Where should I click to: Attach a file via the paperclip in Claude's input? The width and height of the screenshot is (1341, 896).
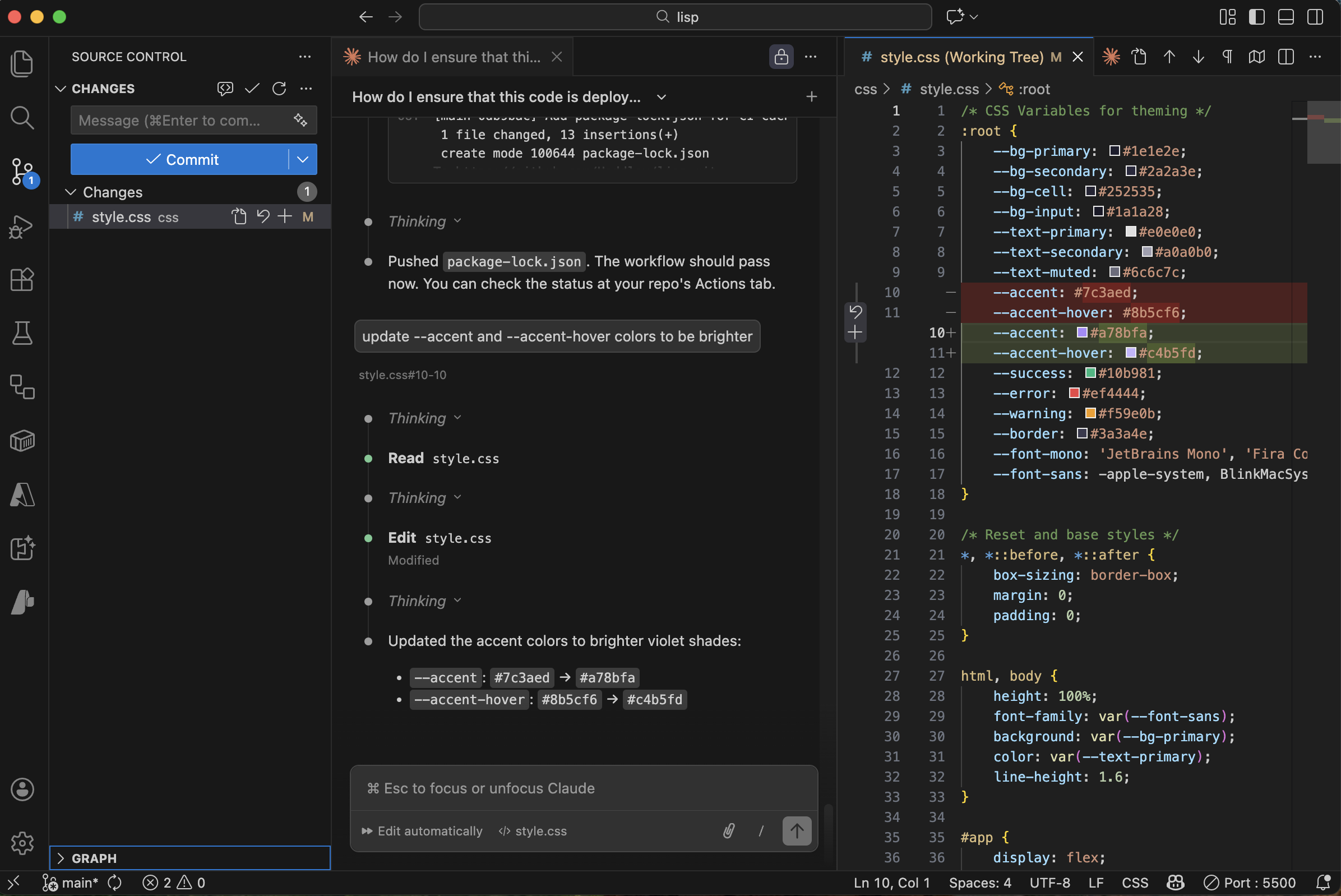[728, 831]
